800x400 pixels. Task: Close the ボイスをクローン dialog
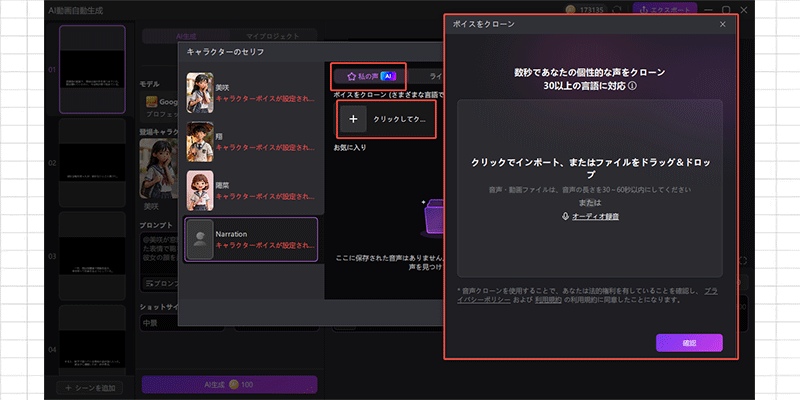pyautogui.click(x=722, y=24)
